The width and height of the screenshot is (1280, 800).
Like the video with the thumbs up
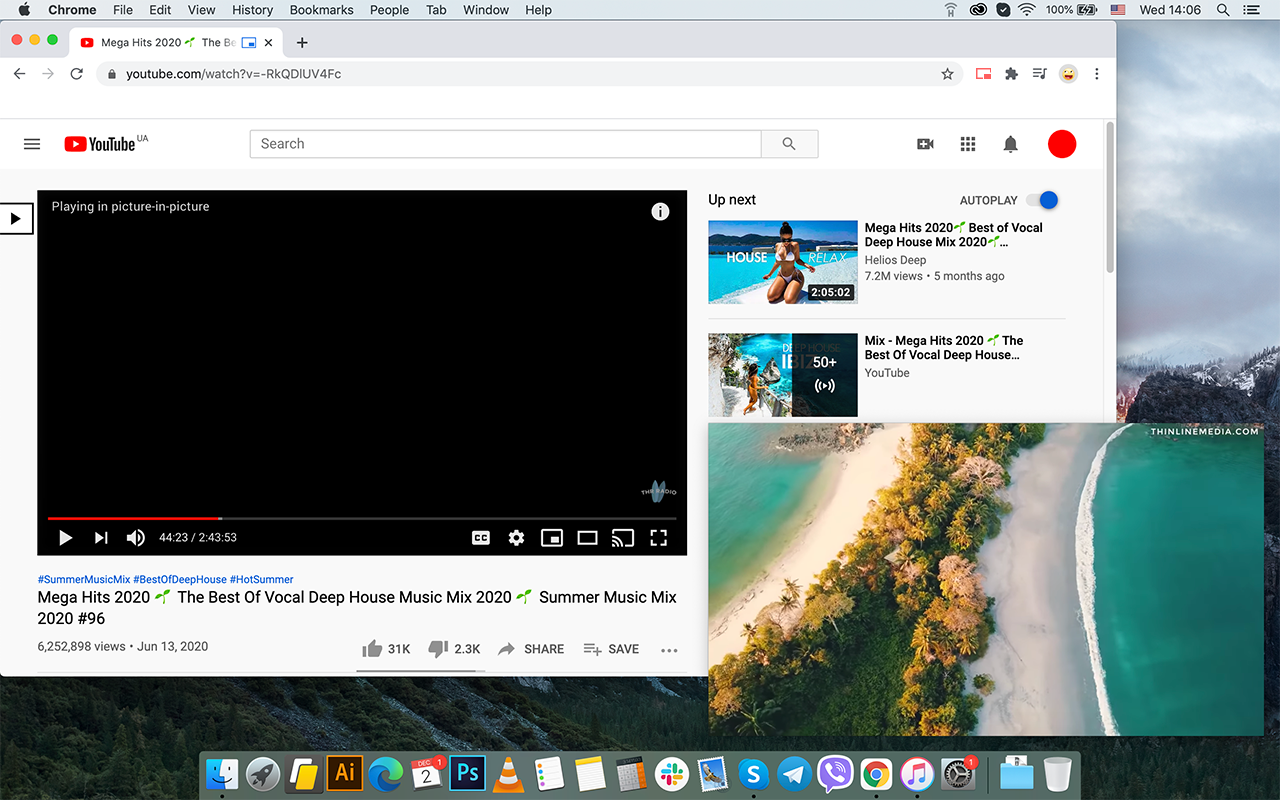[x=371, y=648]
